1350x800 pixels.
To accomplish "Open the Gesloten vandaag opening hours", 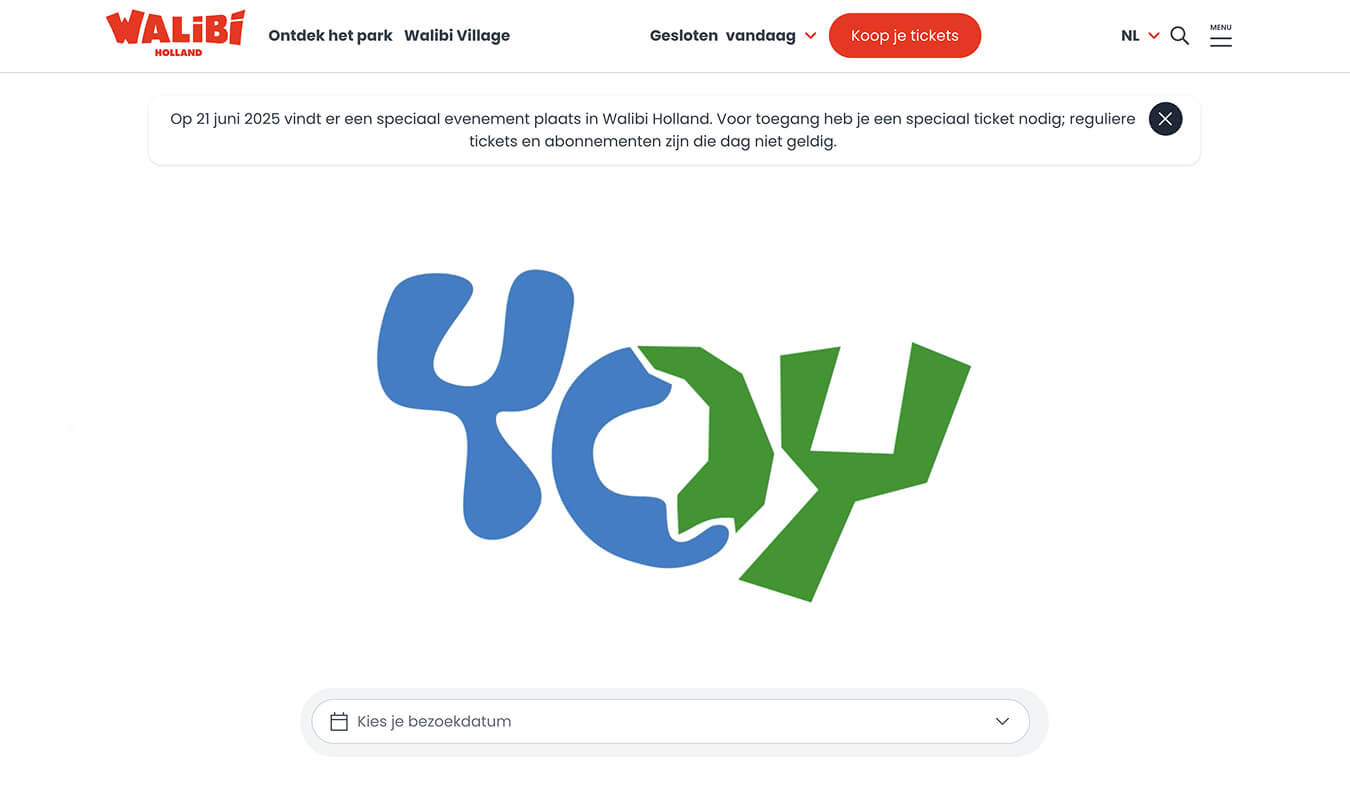I will (723, 36).
